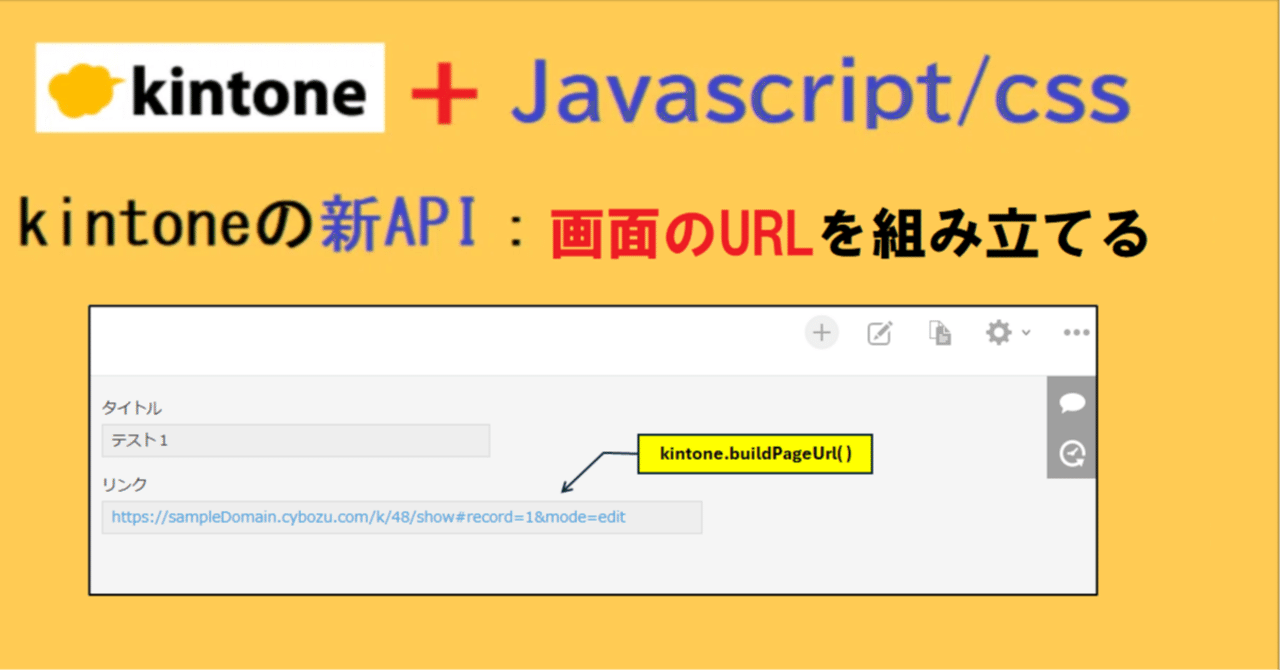The width and height of the screenshot is (1280, 670).
Task: Add a new record with plus icon
Action: click(x=822, y=333)
